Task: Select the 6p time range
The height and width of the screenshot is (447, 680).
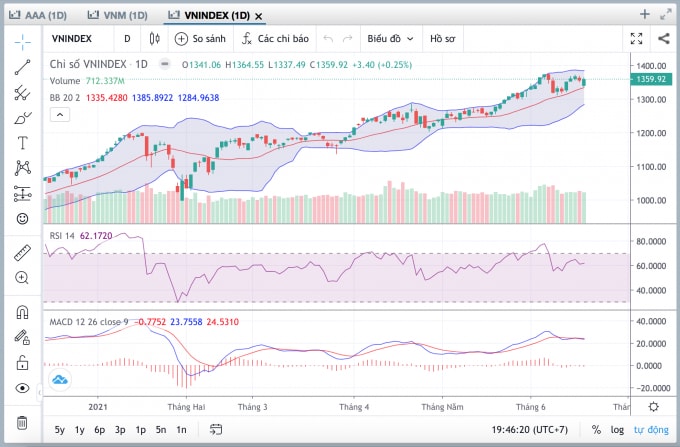Action: click(x=100, y=430)
